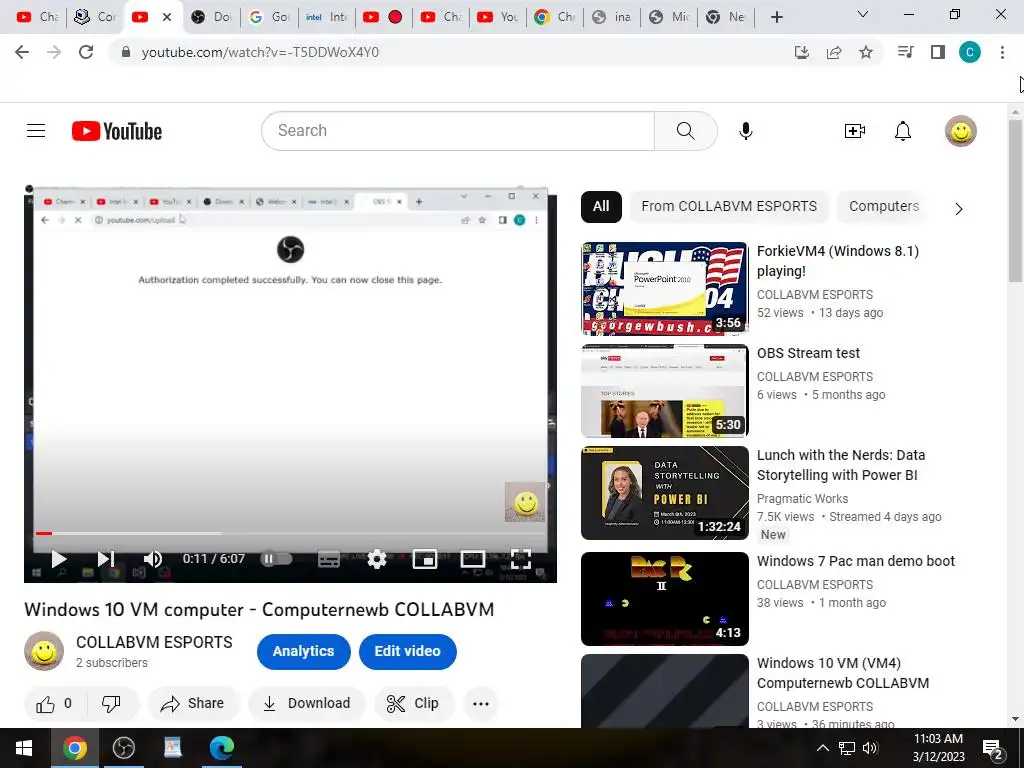Share this page icon in the address bar
Image resolution: width=1024 pixels, height=768 pixels.
tap(834, 52)
